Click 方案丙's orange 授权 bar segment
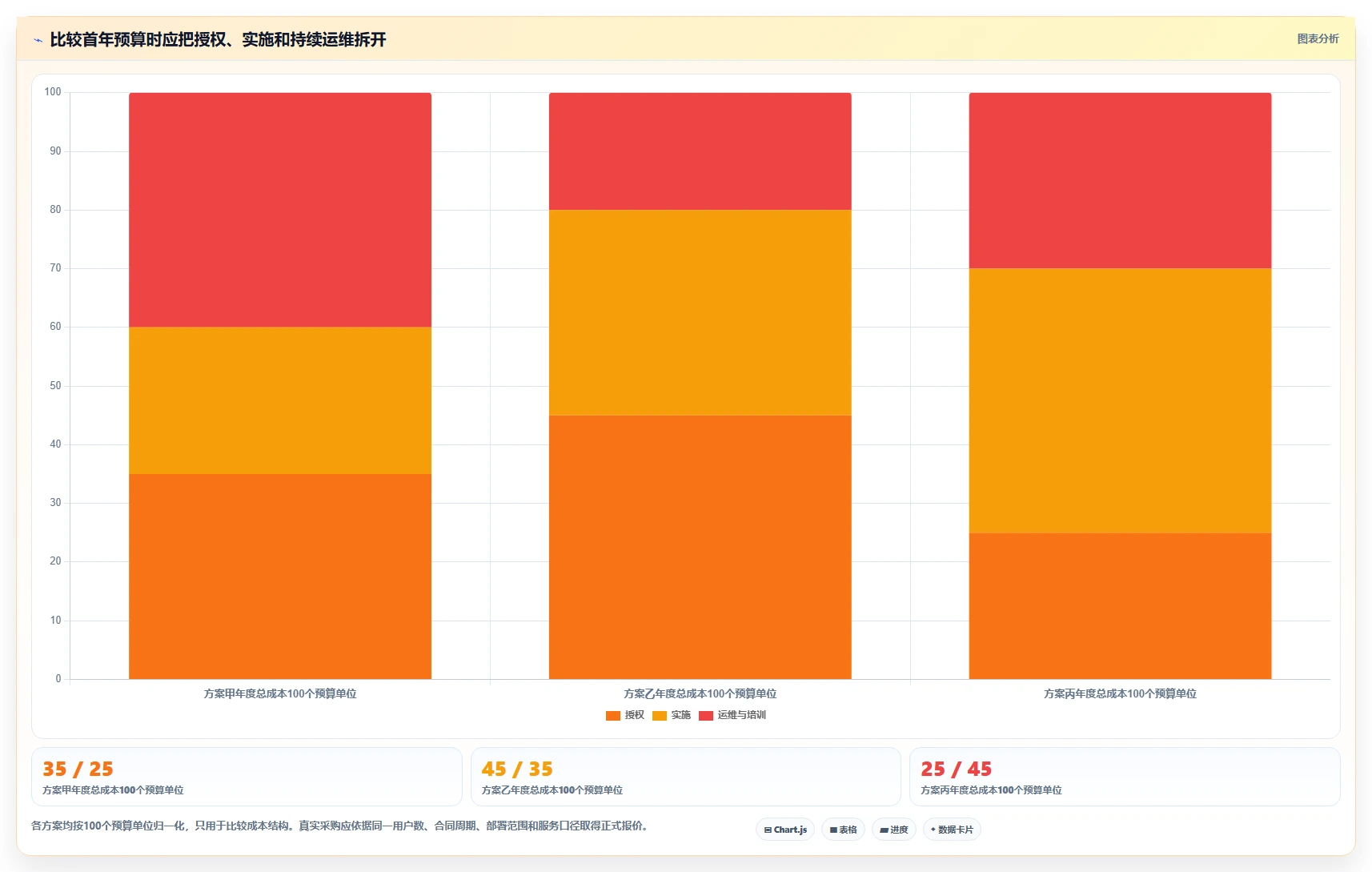1372x872 pixels. click(x=1120, y=606)
